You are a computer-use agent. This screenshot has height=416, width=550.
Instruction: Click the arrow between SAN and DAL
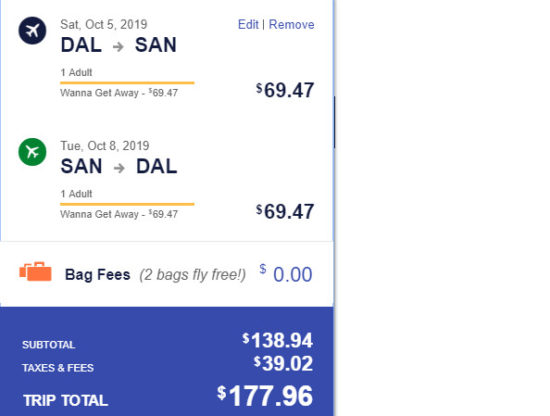[x=119, y=168]
